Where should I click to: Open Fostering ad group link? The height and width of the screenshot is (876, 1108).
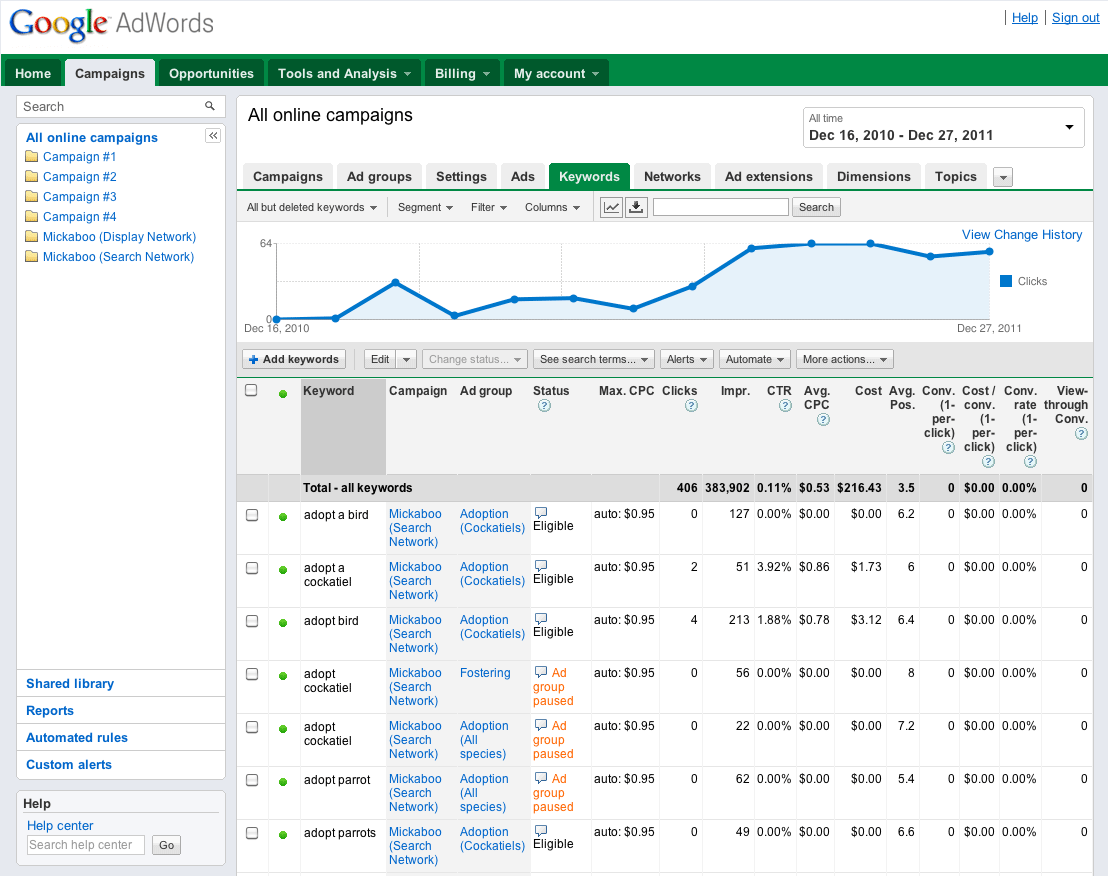click(x=485, y=673)
